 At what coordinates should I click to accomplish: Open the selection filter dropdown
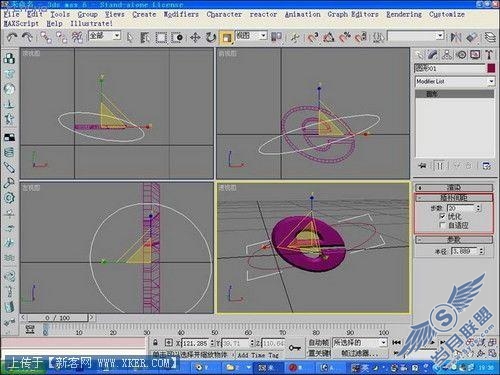(104, 35)
